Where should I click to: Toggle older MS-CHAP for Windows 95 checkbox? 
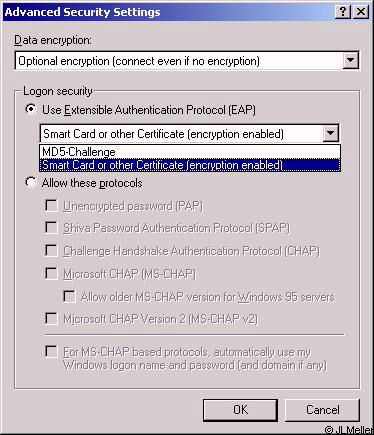tap(69, 296)
